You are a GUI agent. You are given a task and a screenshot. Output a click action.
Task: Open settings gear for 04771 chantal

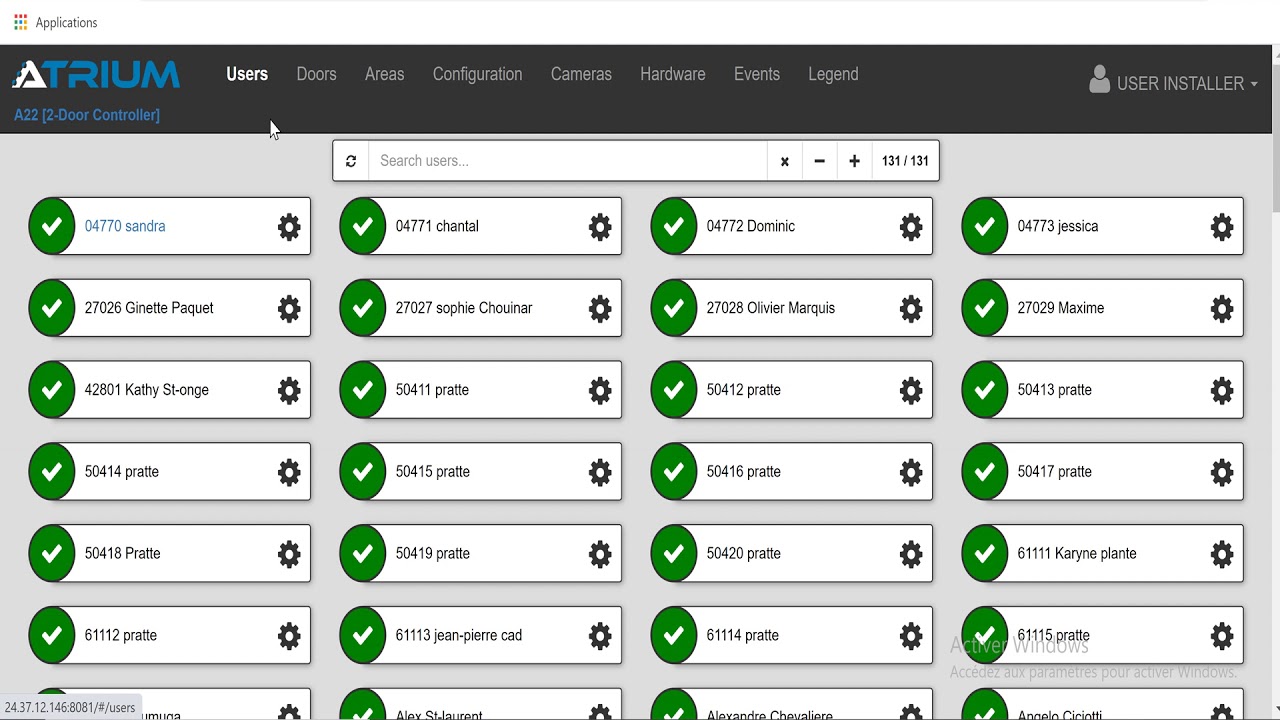(x=600, y=227)
